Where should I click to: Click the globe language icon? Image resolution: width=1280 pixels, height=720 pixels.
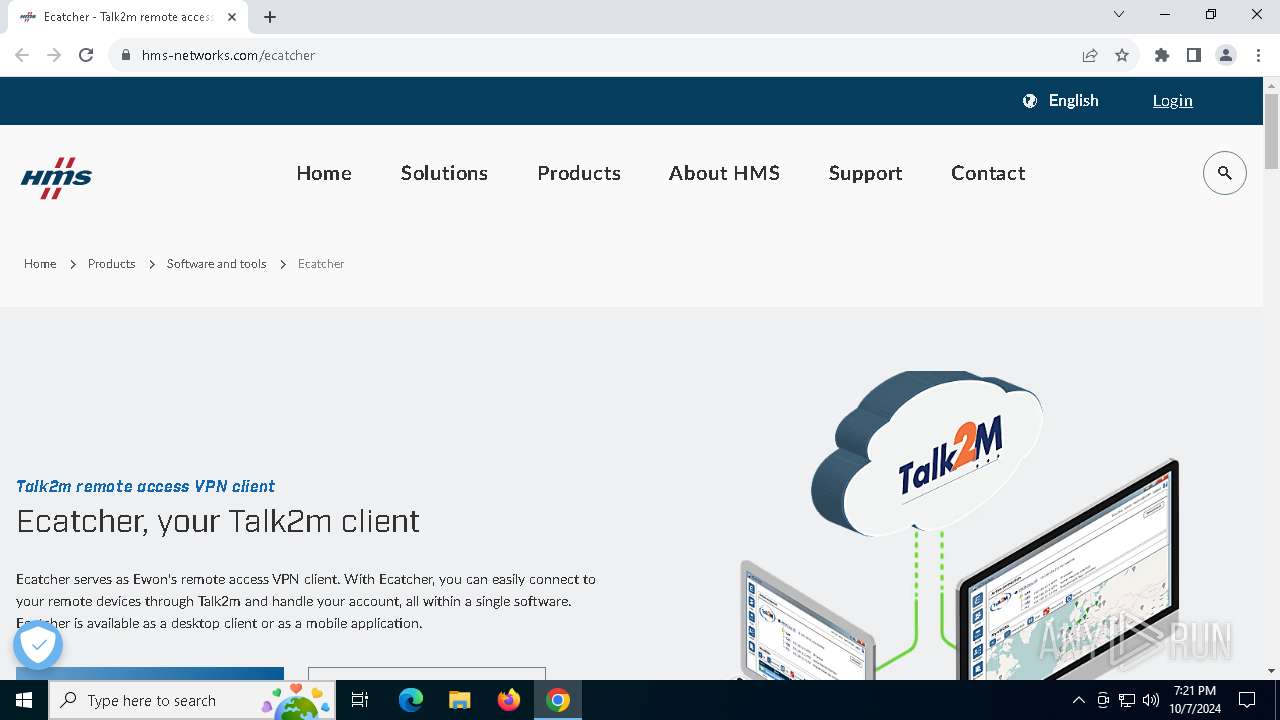point(1030,101)
